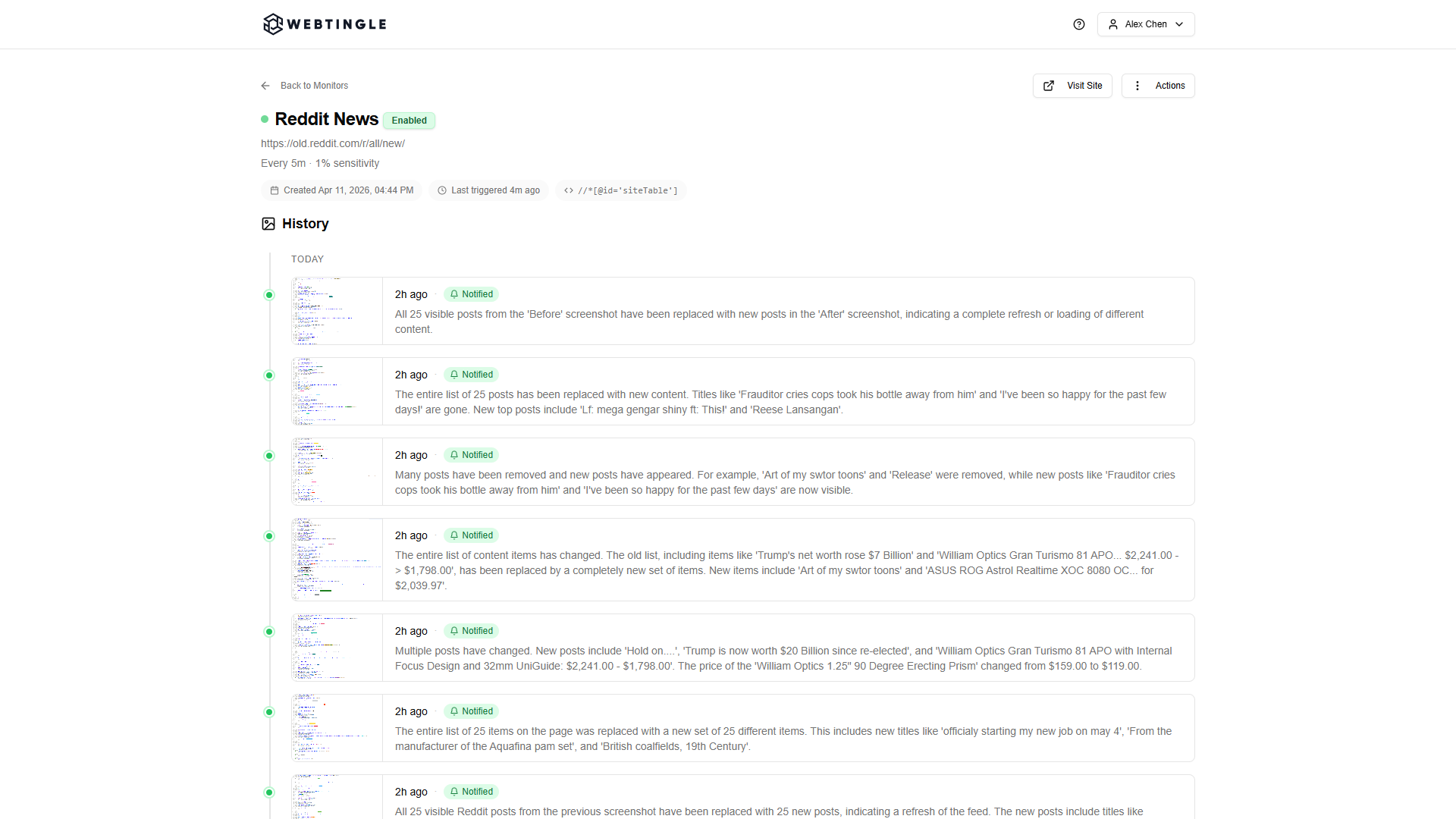The image size is (1456, 819).
Task: Click the History image icon
Action: coord(268,224)
